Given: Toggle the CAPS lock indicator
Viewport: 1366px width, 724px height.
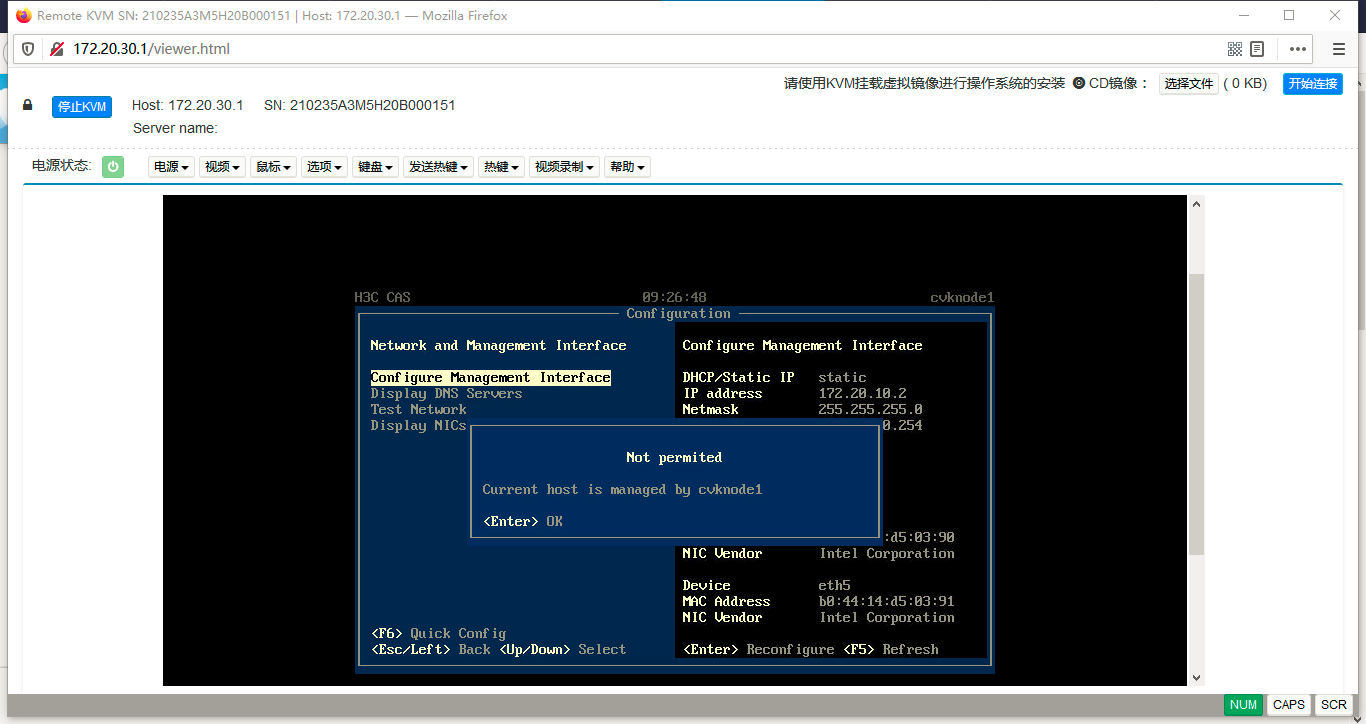Looking at the screenshot, I should click(x=1289, y=705).
